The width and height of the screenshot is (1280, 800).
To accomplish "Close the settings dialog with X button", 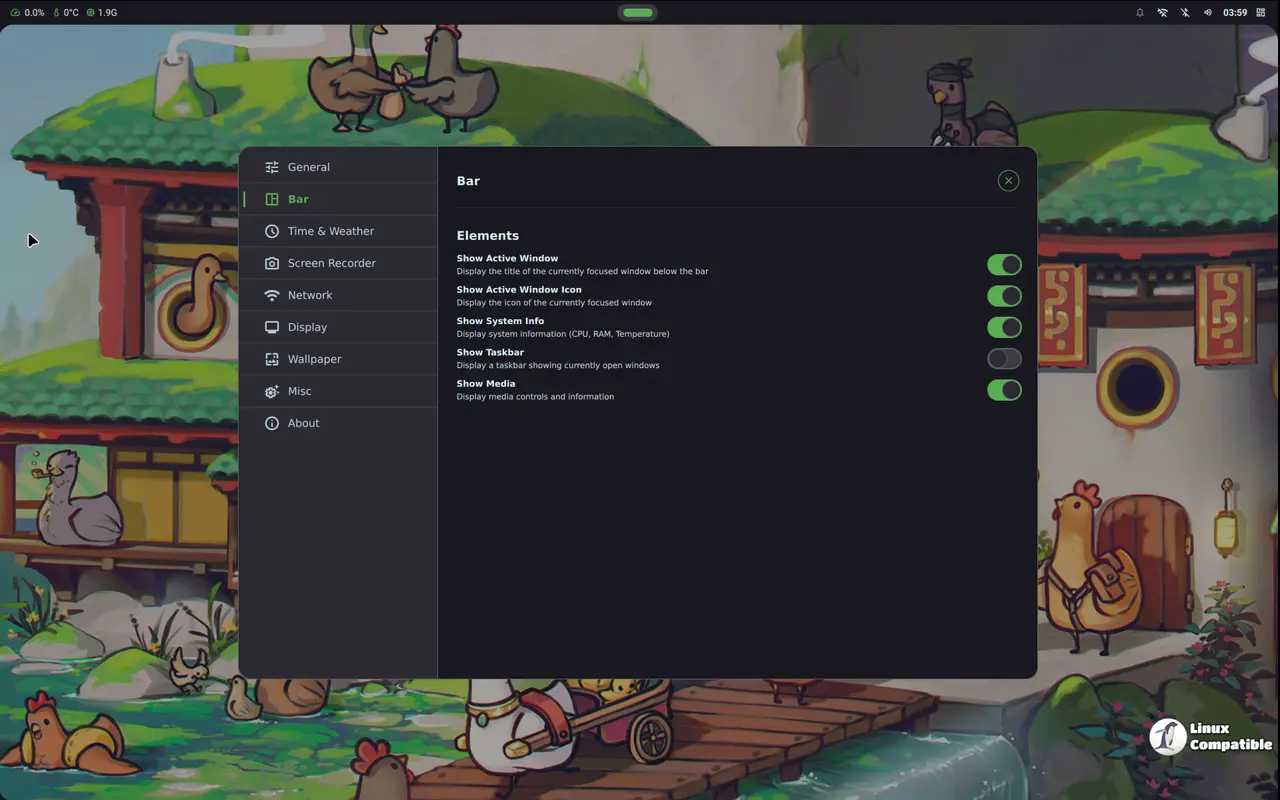I will [1008, 180].
